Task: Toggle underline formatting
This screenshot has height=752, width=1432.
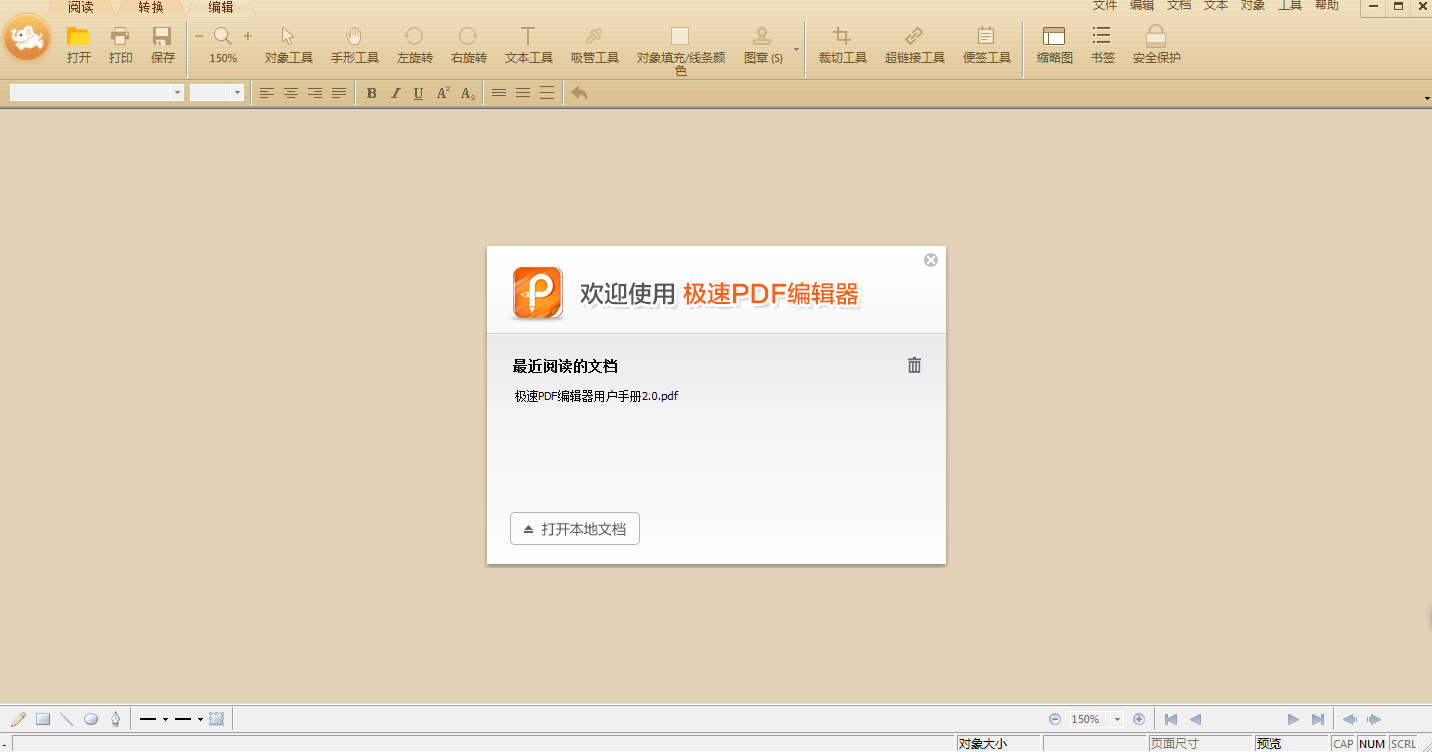Action: click(x=418, y=93)
